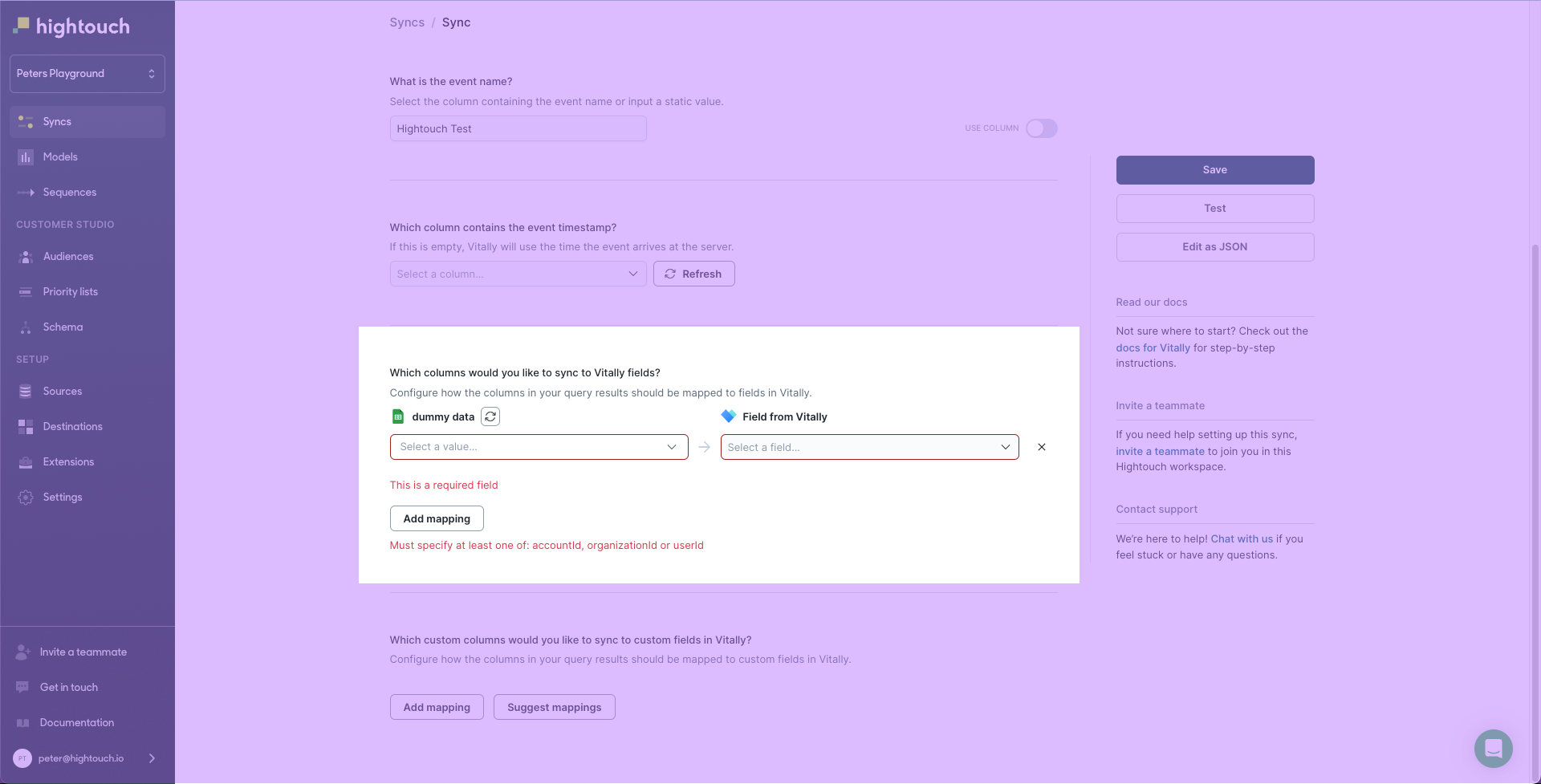Click the event name input field
The height and width of the screenshot is (784, 1541).
click(518, 128)
